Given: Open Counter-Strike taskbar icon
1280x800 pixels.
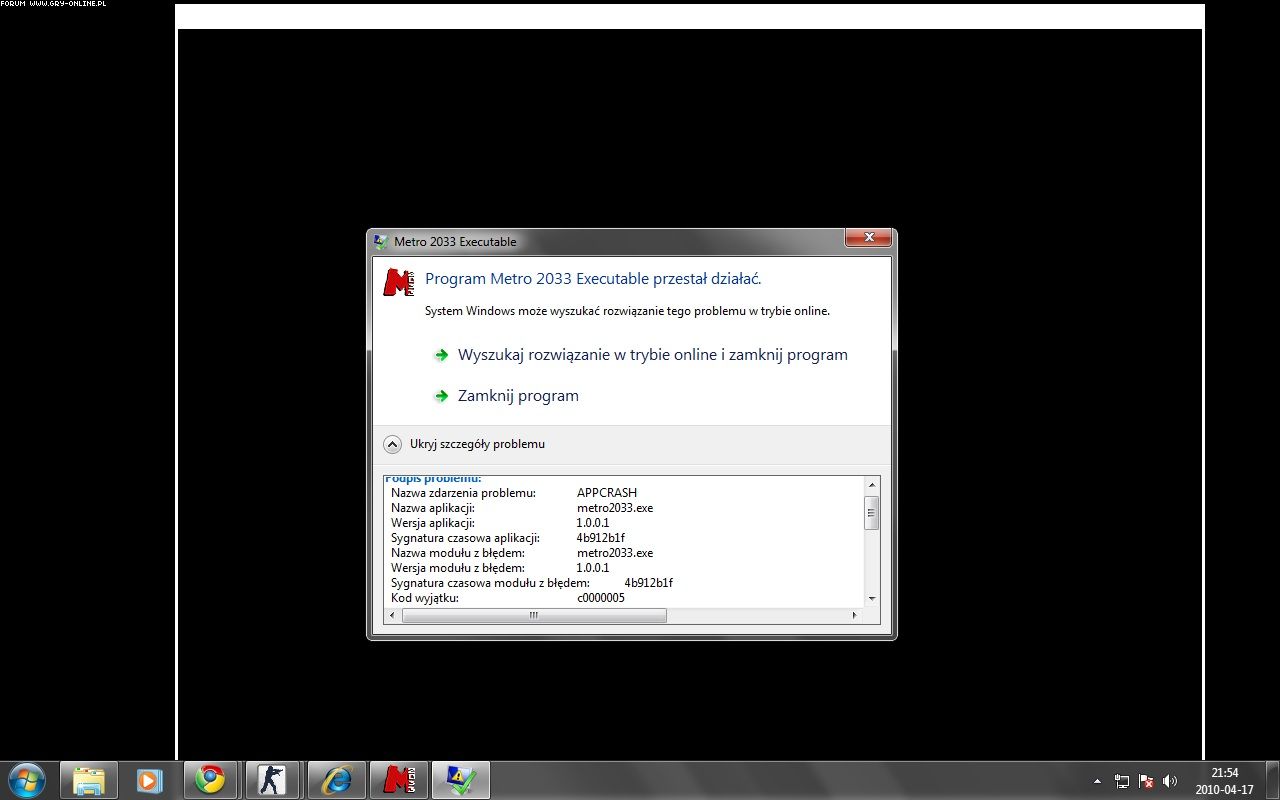Looking at the screenshot, I should tap(273, 780).
